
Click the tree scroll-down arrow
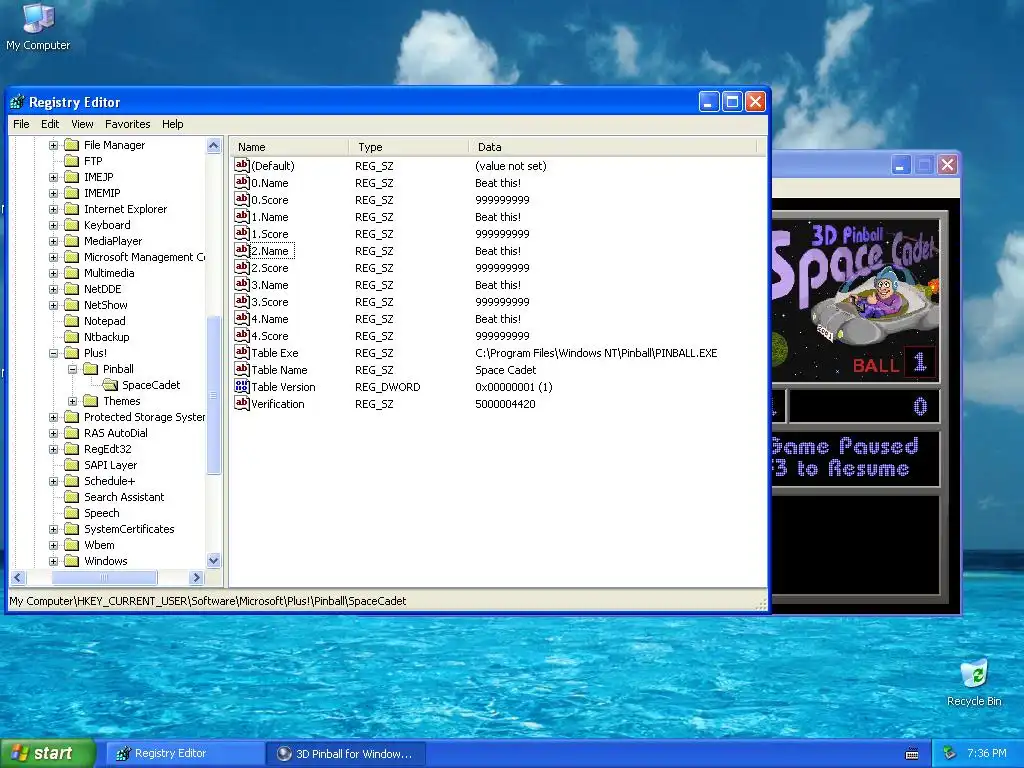(x=214, y=560)
